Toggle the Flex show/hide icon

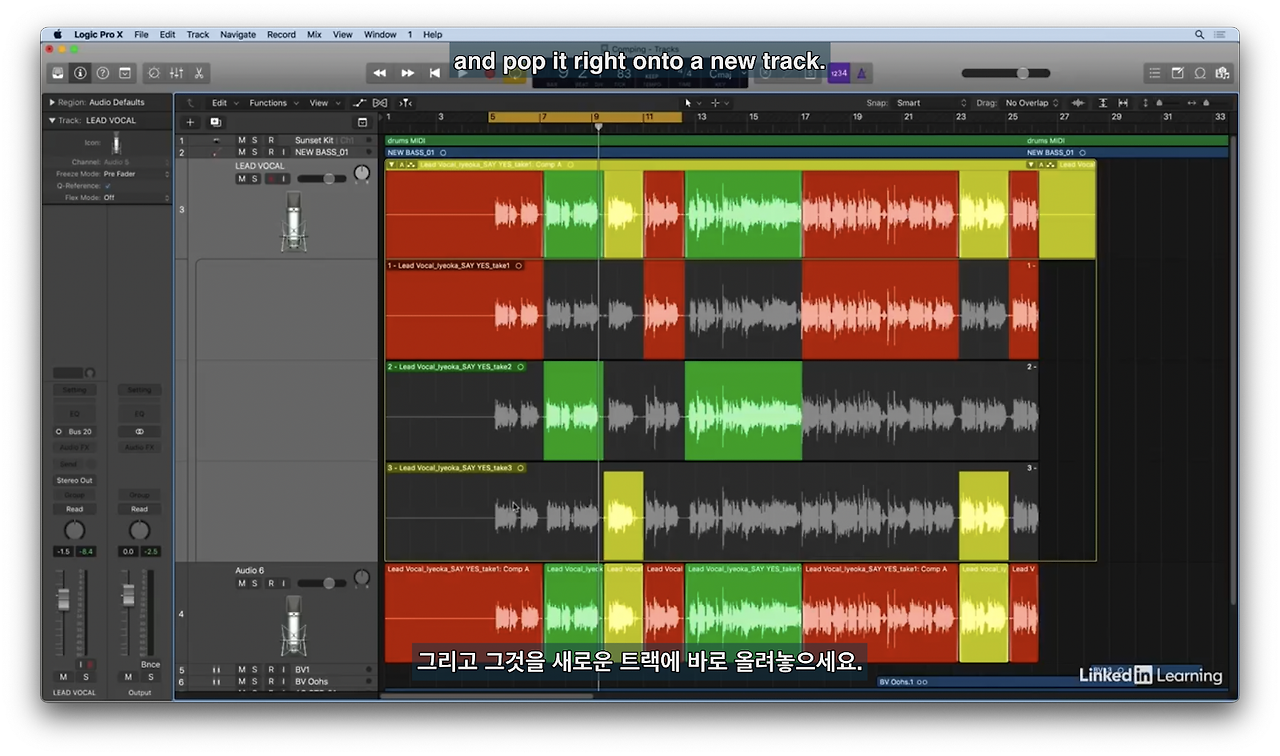[380, 103]
